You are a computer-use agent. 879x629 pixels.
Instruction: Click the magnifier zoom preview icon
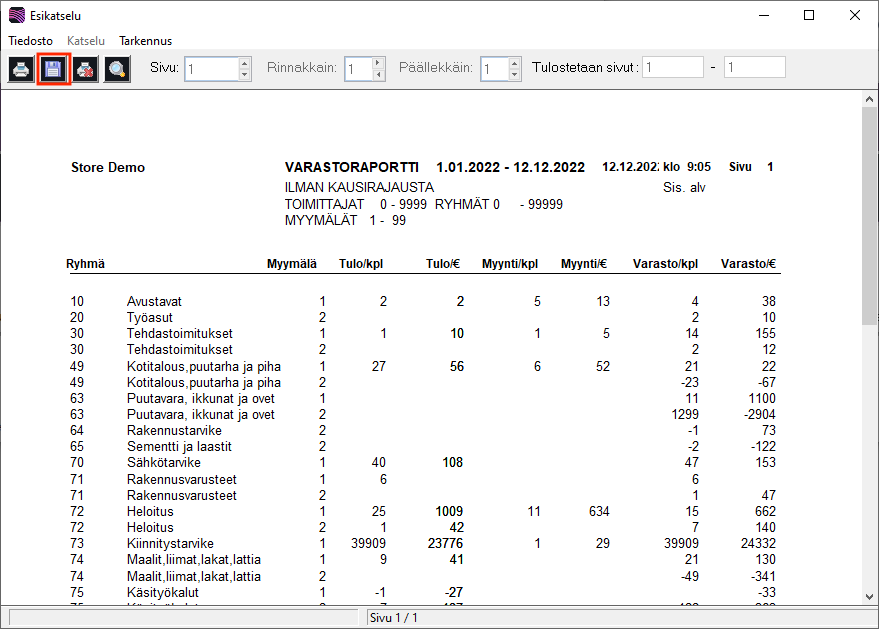click(117, 69)
